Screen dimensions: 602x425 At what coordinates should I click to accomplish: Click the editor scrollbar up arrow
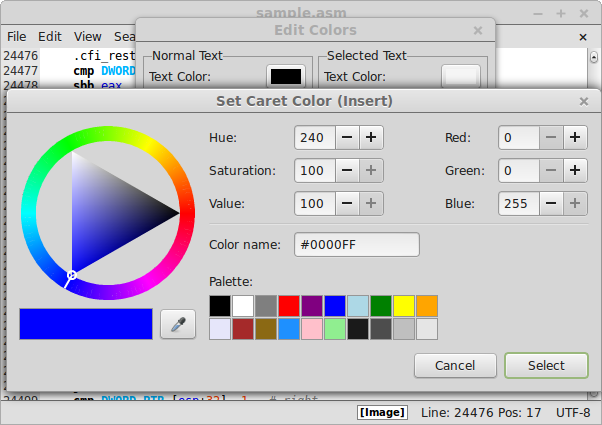click(594, 57)
